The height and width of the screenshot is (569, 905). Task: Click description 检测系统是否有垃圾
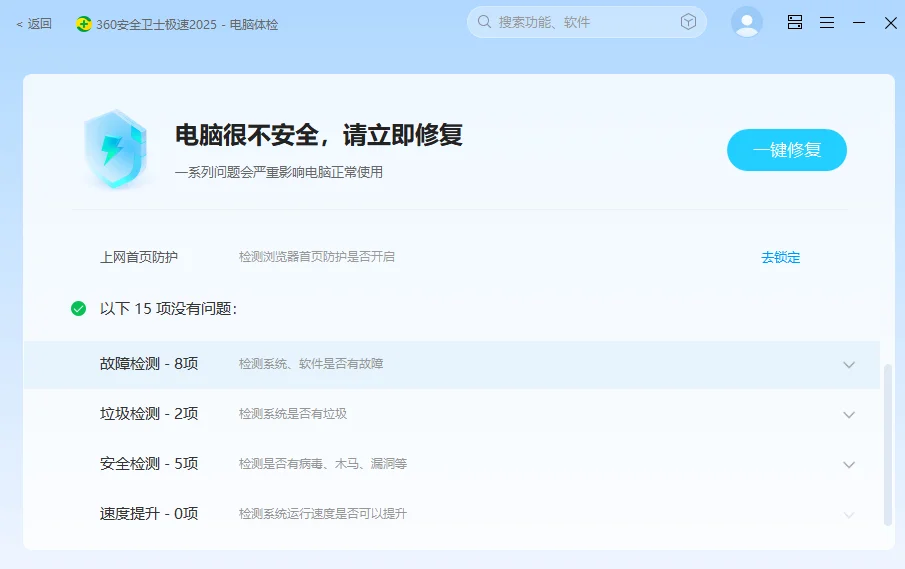point(293,414)
